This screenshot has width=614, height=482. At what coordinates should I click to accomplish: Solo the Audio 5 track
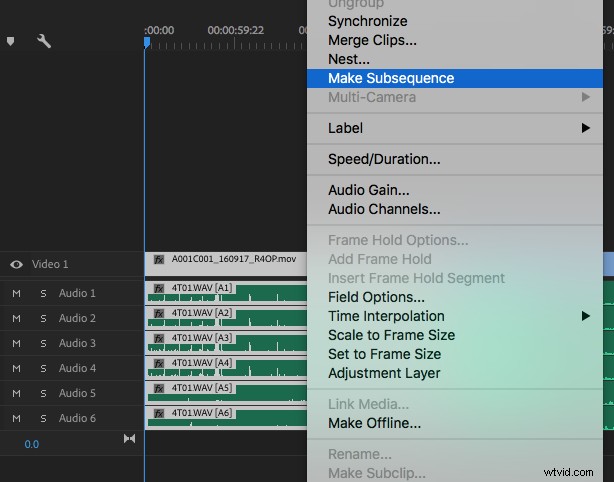click(x=43, y=394)
